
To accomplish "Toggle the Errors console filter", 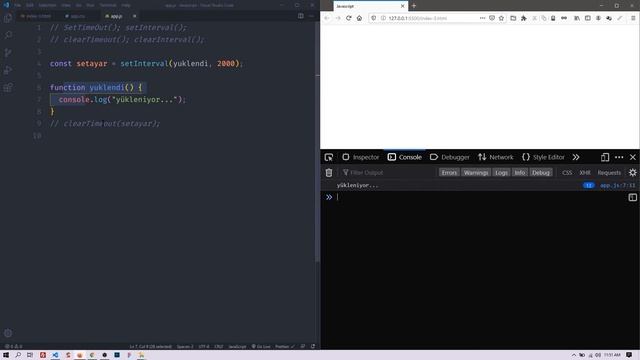I will (449, 173).
